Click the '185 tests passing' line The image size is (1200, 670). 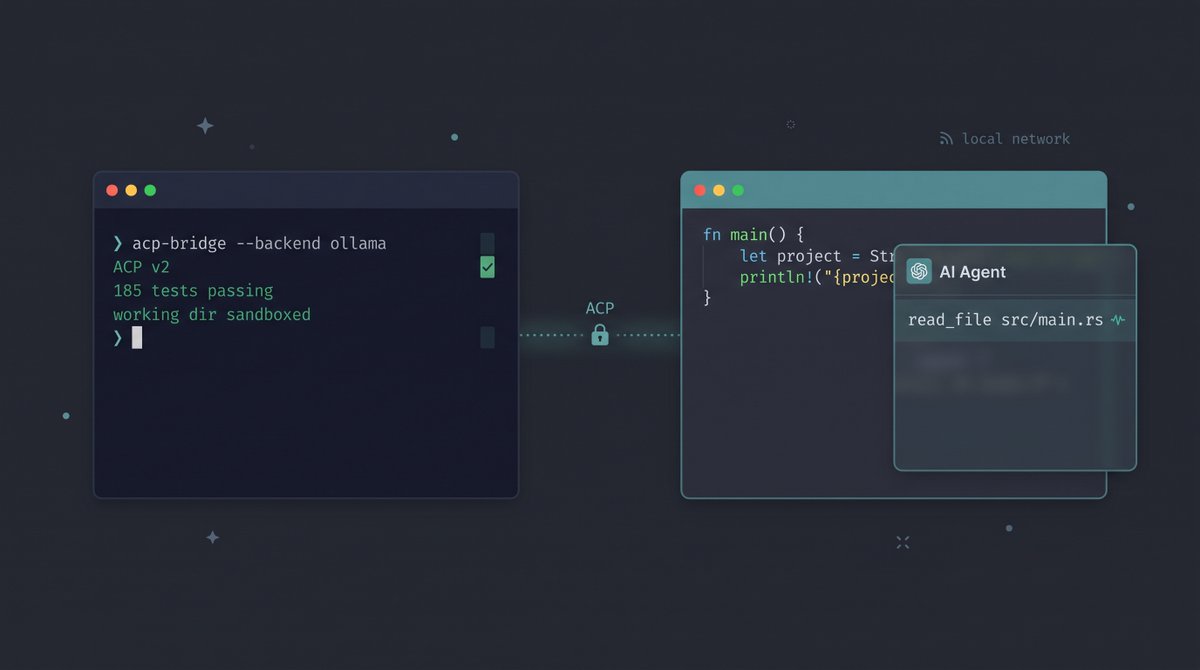pyautogui.click(x=193, y=291)
